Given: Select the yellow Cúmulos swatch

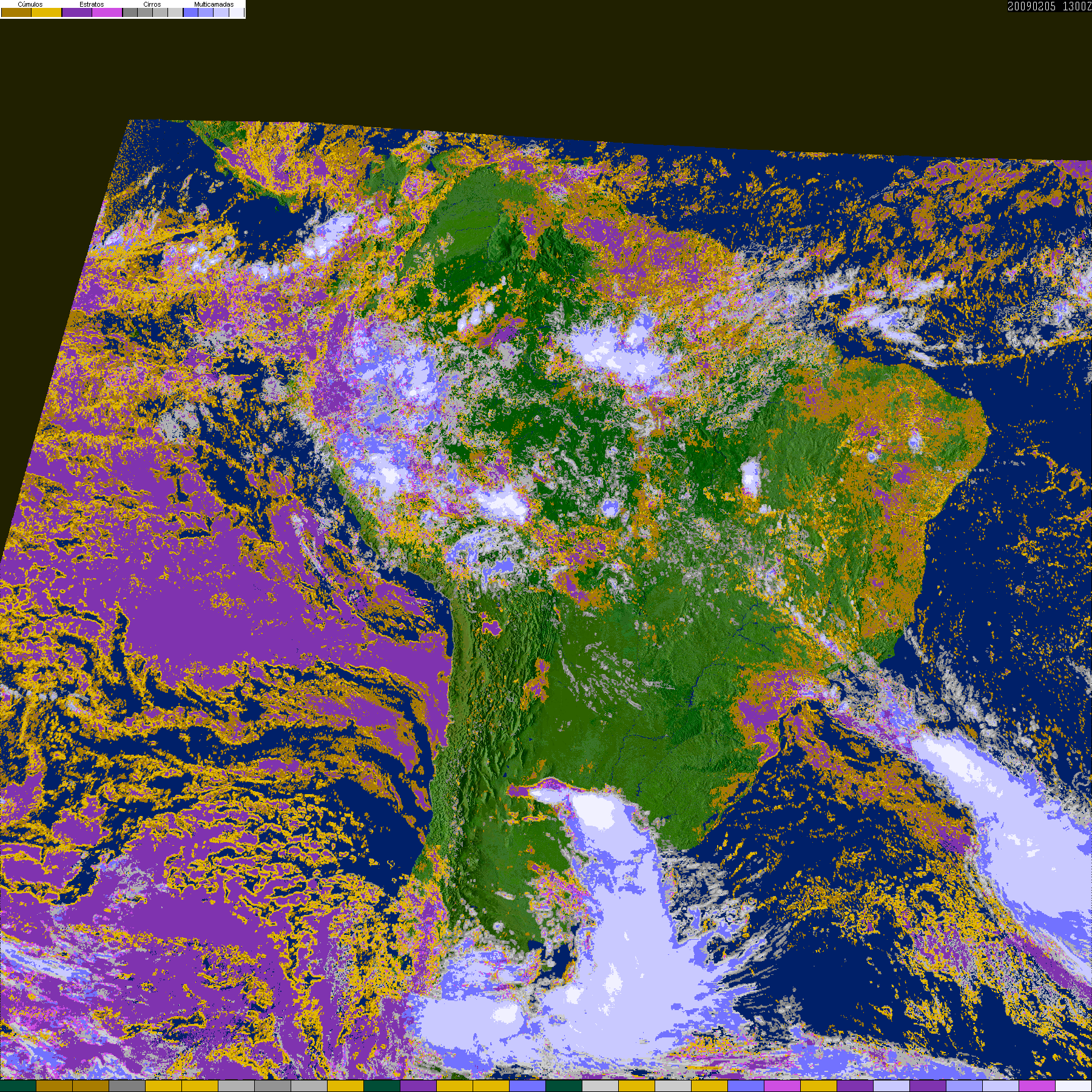Looking at the screenshot, I should click(46, 12).
